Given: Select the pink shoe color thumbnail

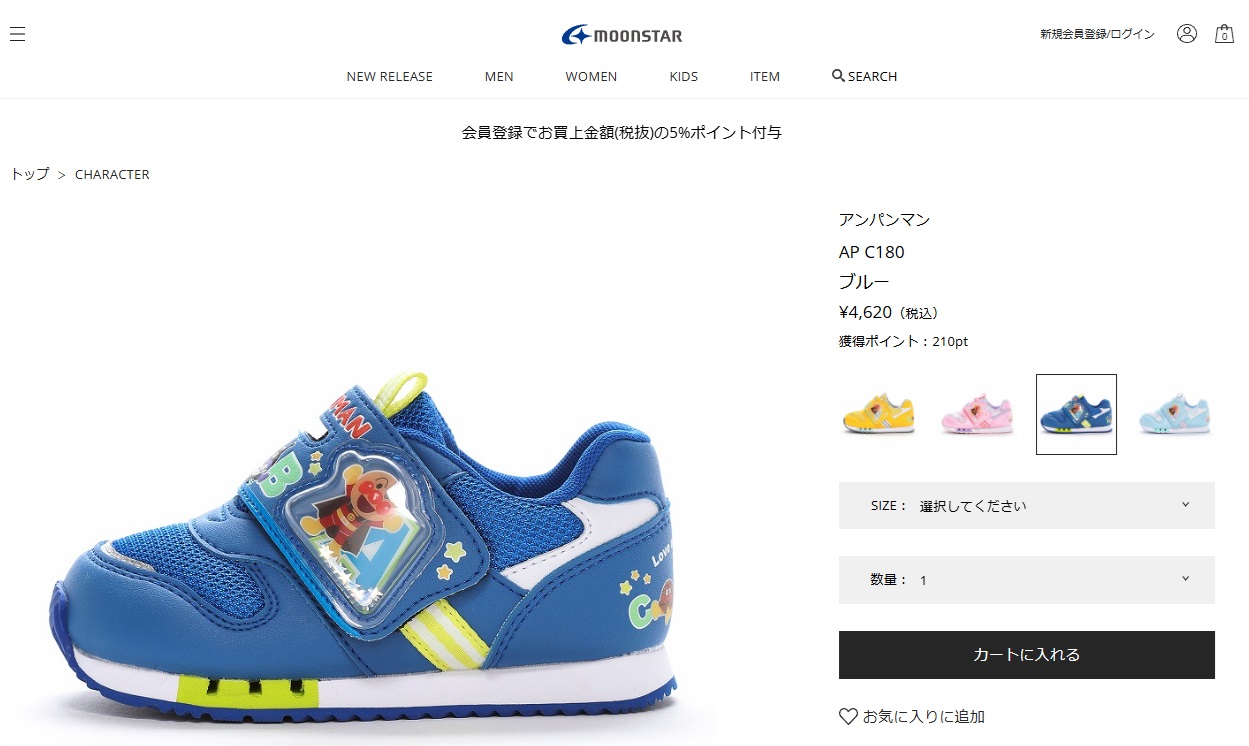Looking at the screenshot, I should click(x=977, y=414).
